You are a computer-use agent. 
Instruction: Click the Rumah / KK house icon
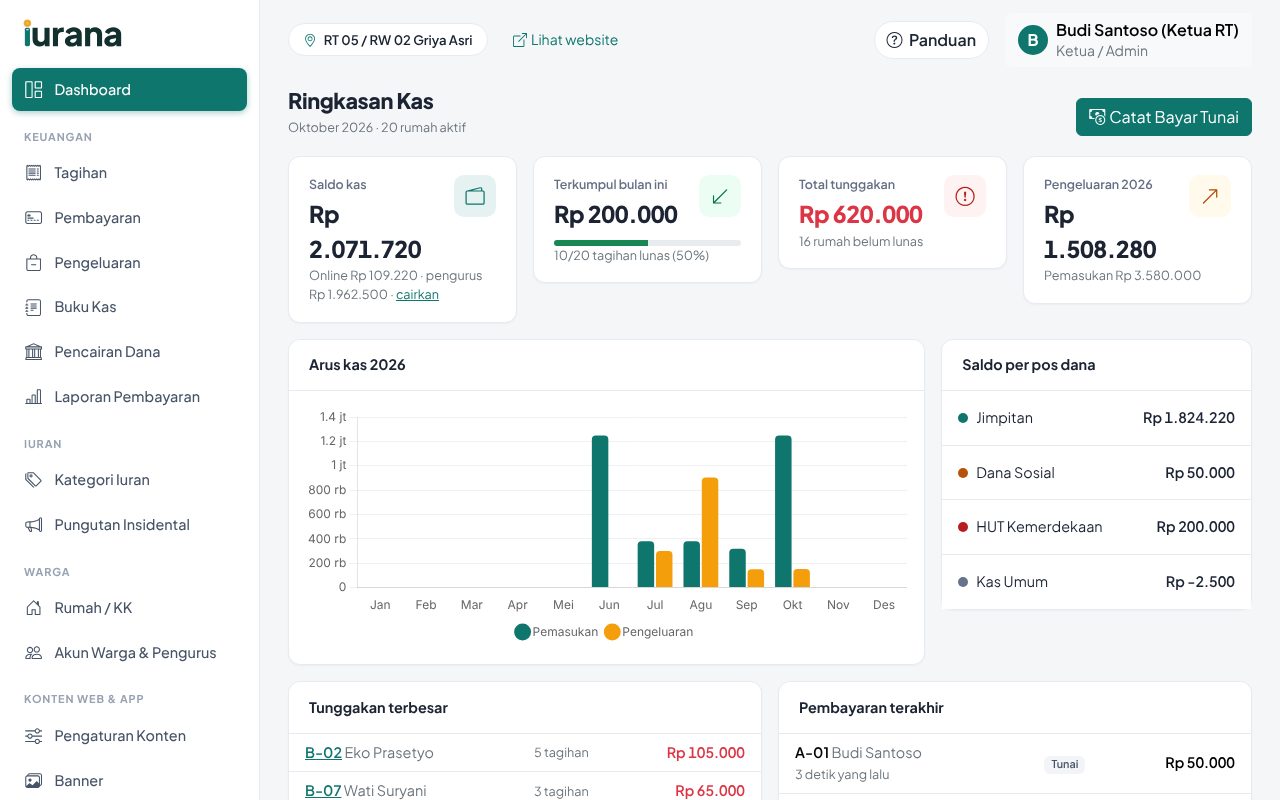tap(34, 608)
